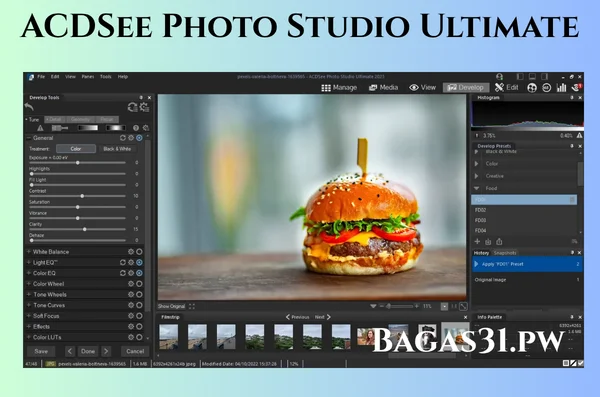Image resolution: width=600 pixels, height=397 pixels.
Task: Toggle the Color EQ enable circle
Action: pos(139,273)
